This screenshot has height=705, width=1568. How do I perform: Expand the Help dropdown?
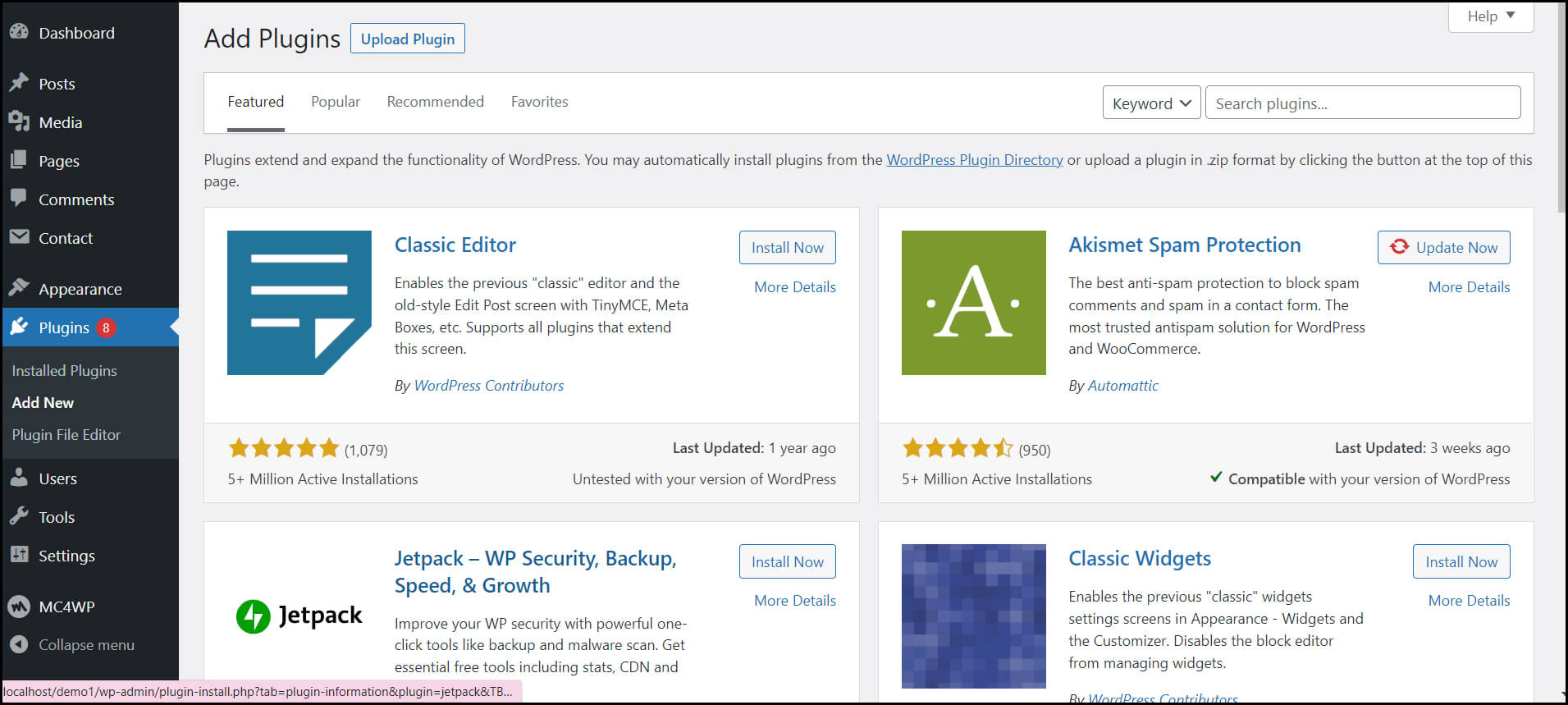pos(1491,16)
